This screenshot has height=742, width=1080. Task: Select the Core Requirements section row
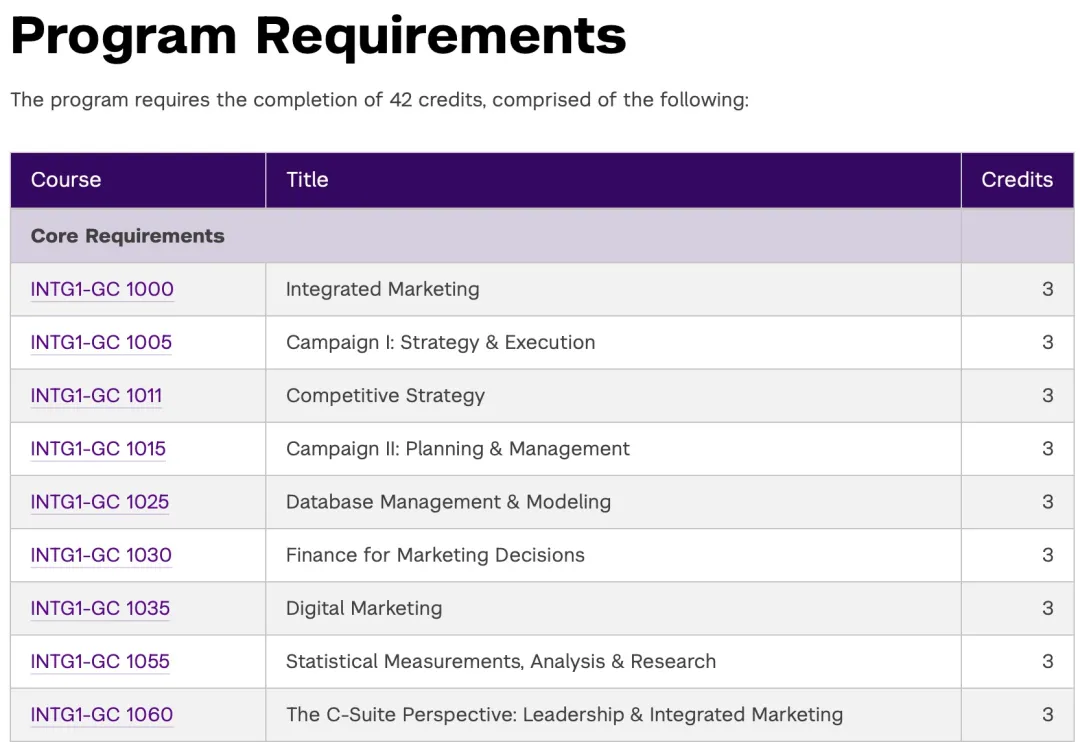[128, 236]
